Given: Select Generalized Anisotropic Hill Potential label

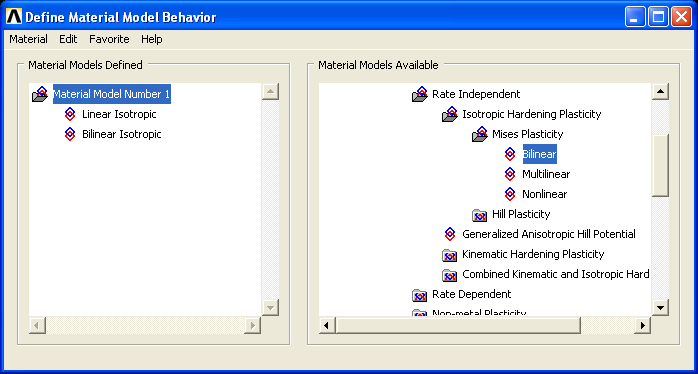Looking at the screenshot, I should click(x=549, y=234).
